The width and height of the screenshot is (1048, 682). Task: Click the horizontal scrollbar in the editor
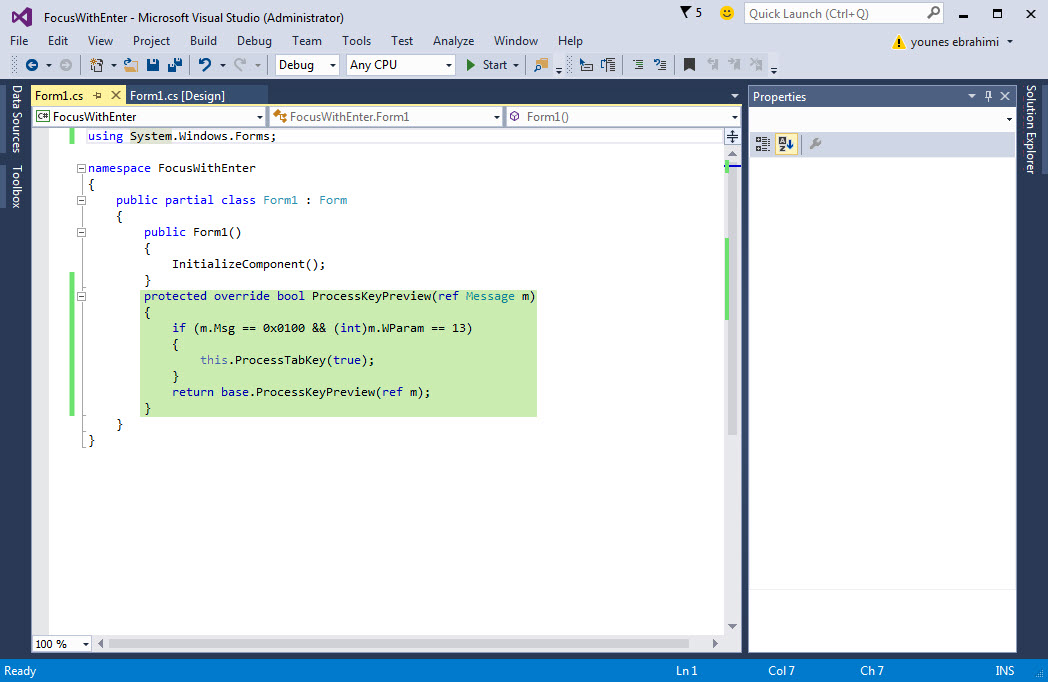tap(400, 644)
